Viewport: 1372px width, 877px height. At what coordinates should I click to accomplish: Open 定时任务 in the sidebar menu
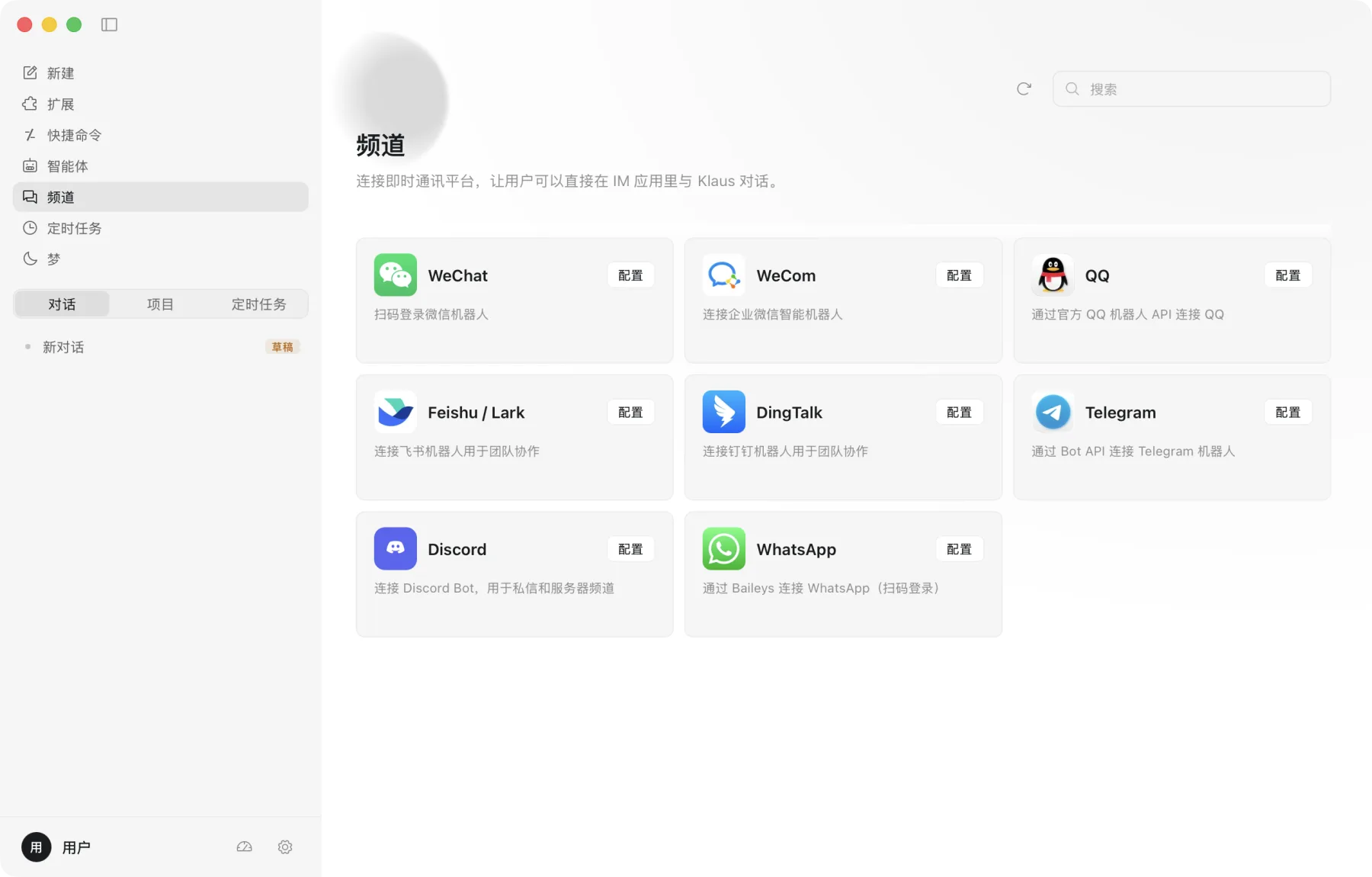(160, 228)
